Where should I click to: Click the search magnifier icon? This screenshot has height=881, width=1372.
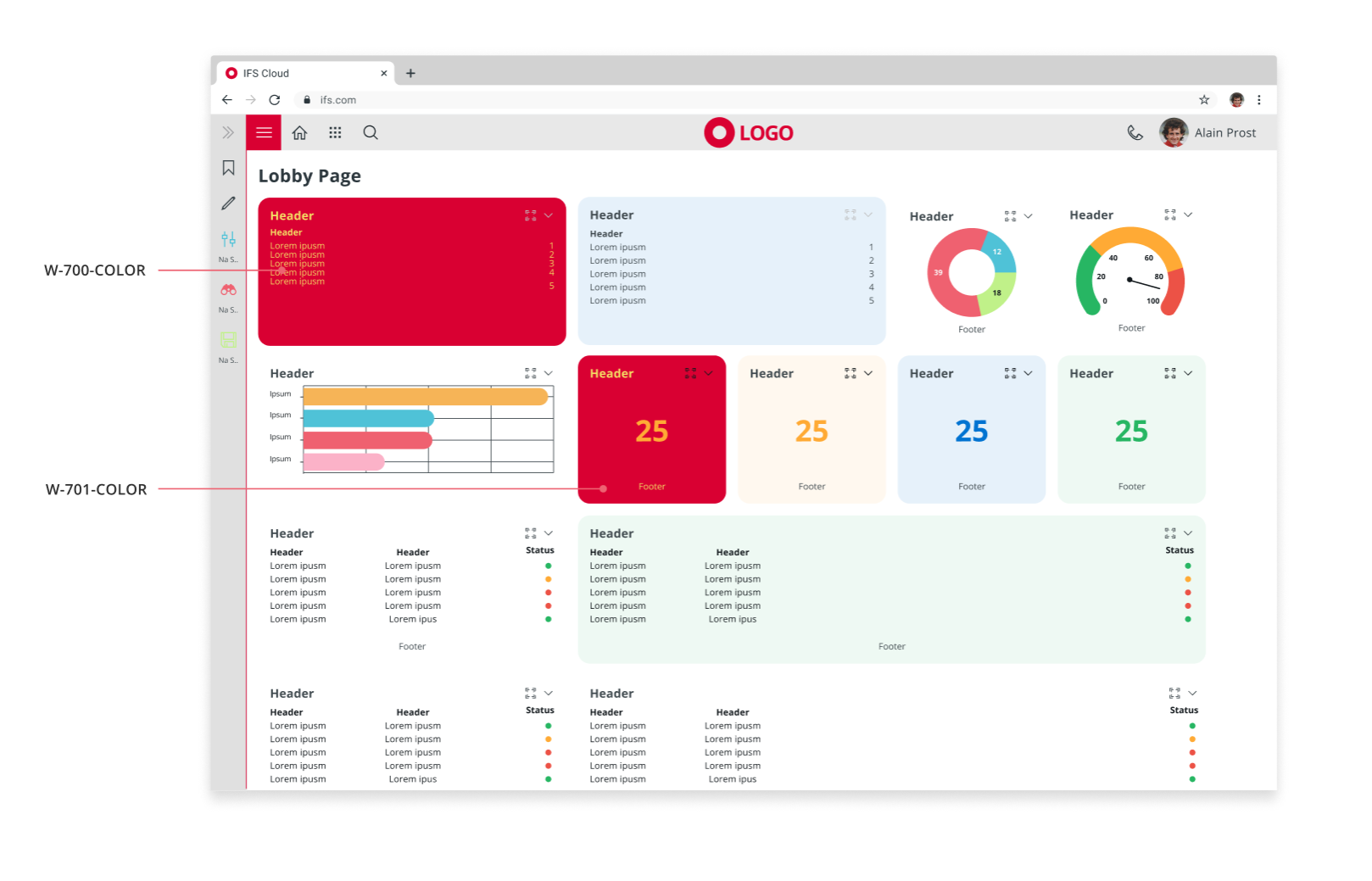pos(371,133)
